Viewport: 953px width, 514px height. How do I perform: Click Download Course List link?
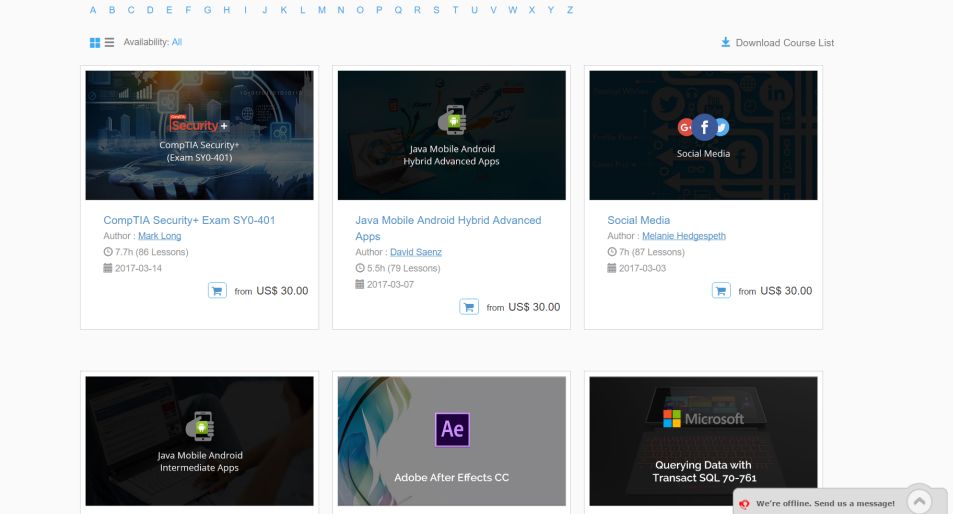pyautogui.click(x=785, y=43)
